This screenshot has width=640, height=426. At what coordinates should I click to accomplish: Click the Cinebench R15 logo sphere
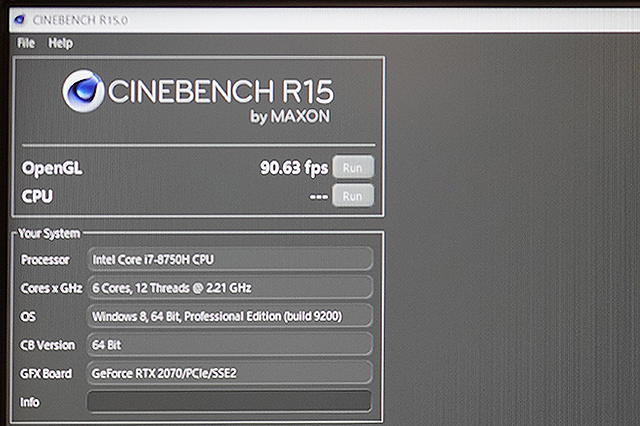[x=83, y=91]
